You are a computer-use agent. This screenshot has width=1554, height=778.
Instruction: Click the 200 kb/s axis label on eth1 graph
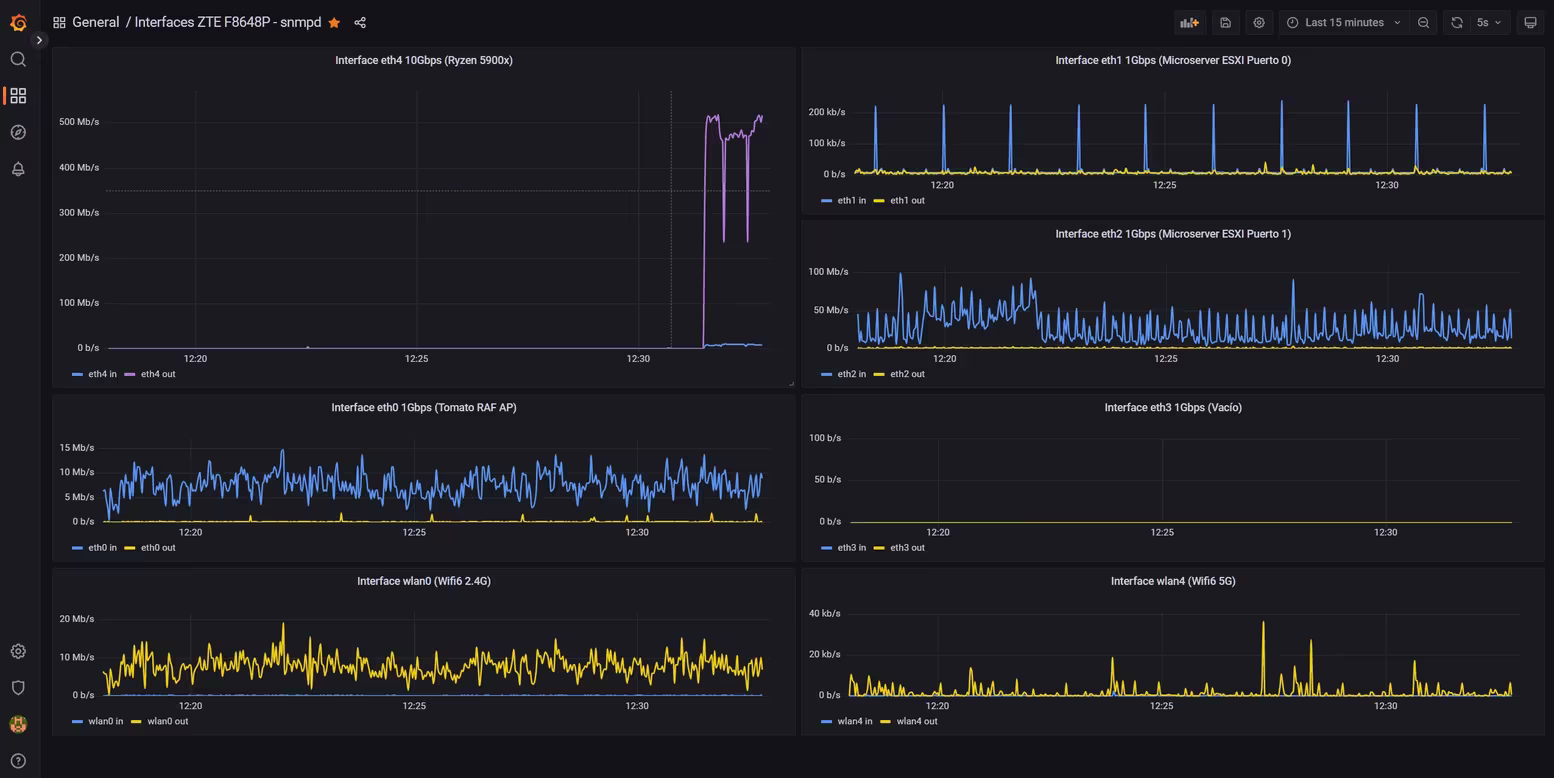pyautogui.click(x=827, y=112)
